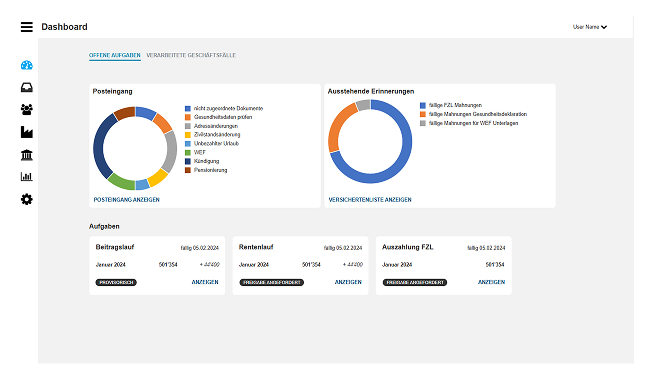The width and height of the screenshot is (650, 380).
Task: Open the settings gear icon in sidebar
Action: point(27,199)
